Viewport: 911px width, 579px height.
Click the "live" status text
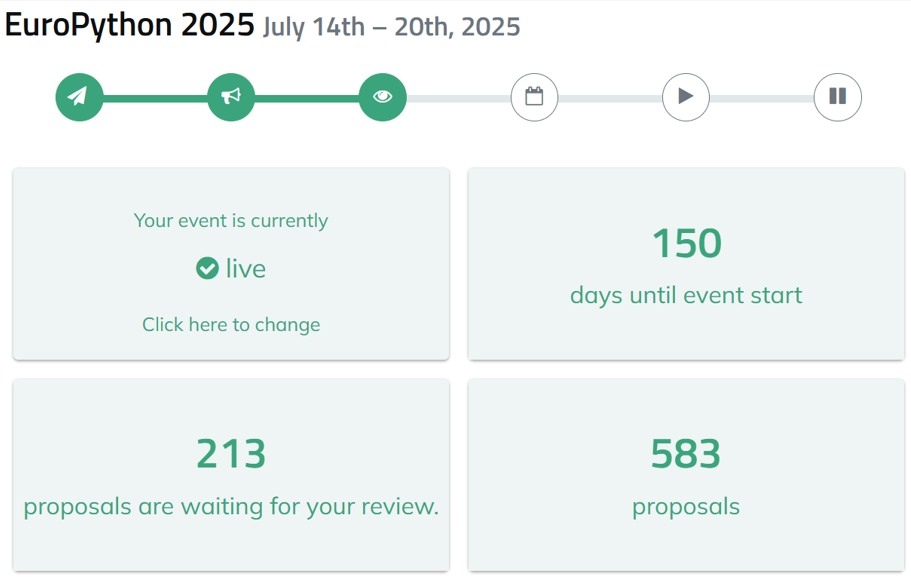(246, 268)
